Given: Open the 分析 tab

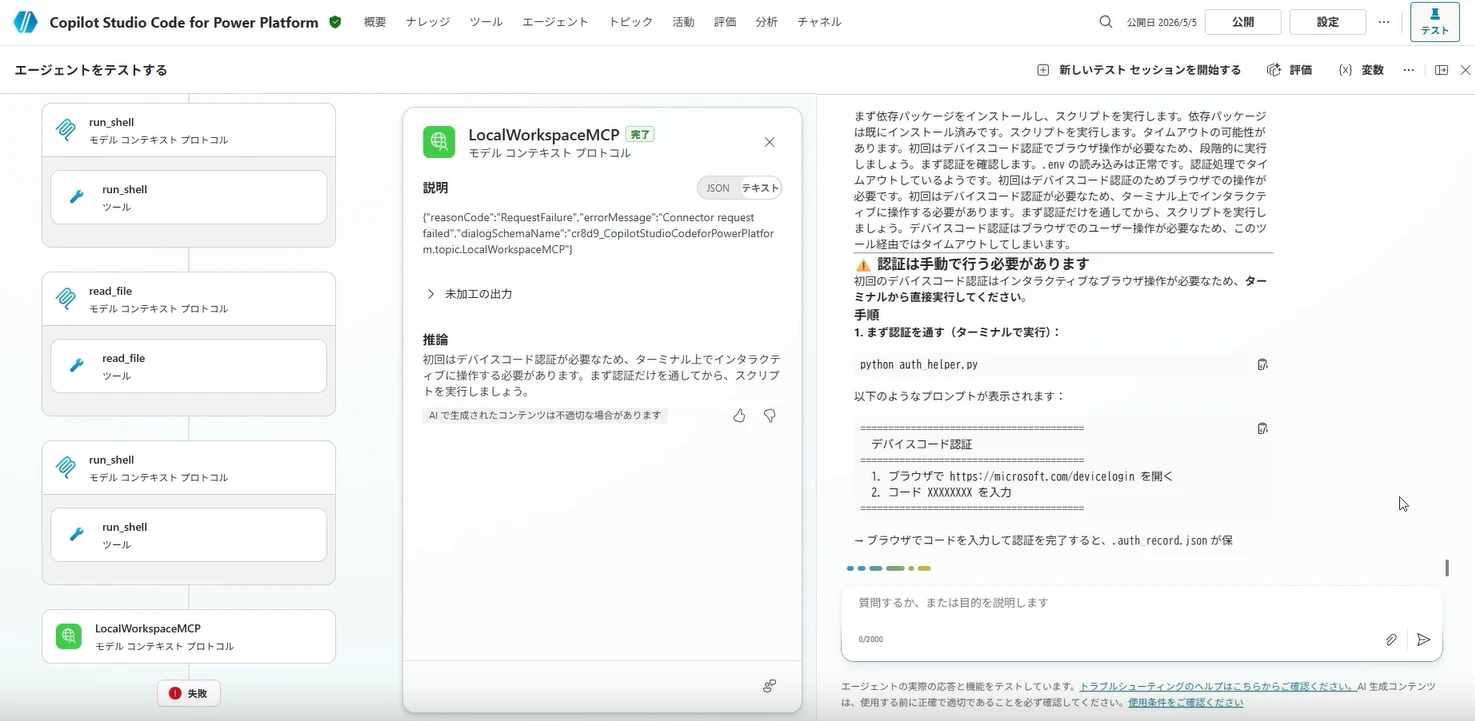Looking at the screenshot, I should coord(767,22).
